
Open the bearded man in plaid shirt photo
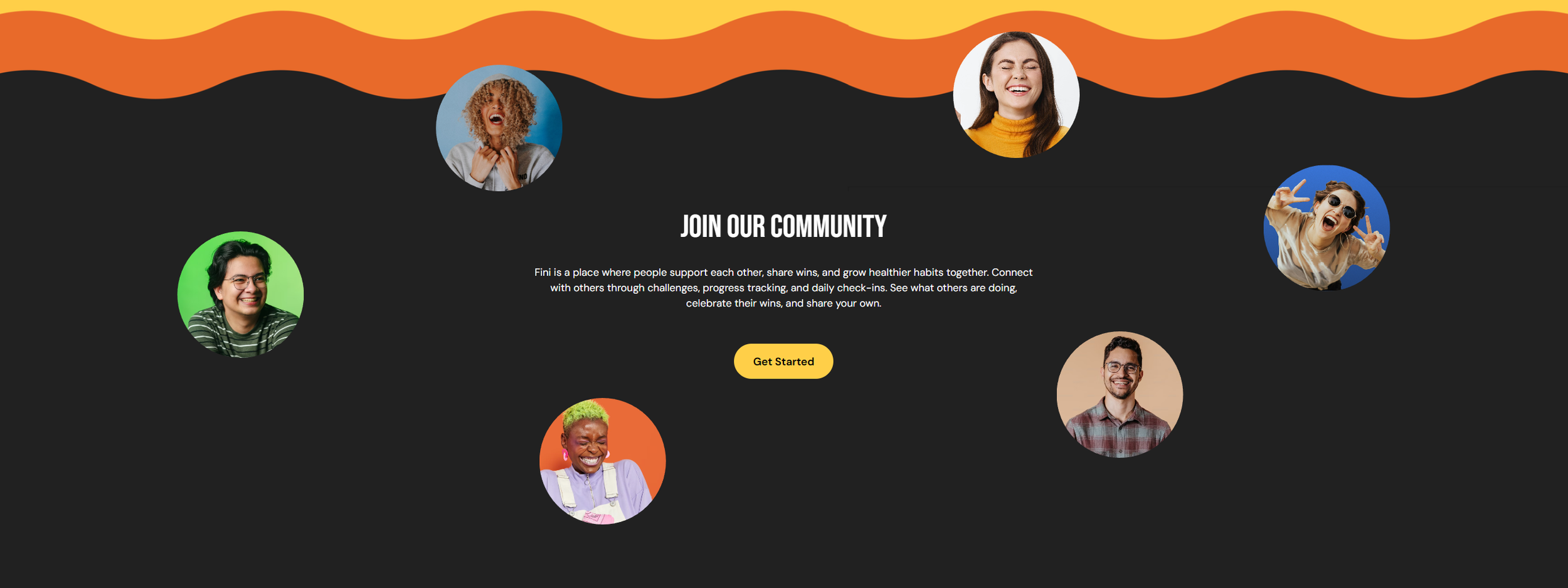[x=1120, y=394]
